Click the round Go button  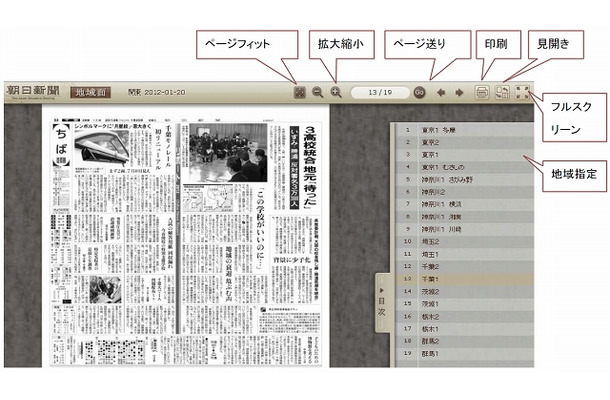coord(419,92)
